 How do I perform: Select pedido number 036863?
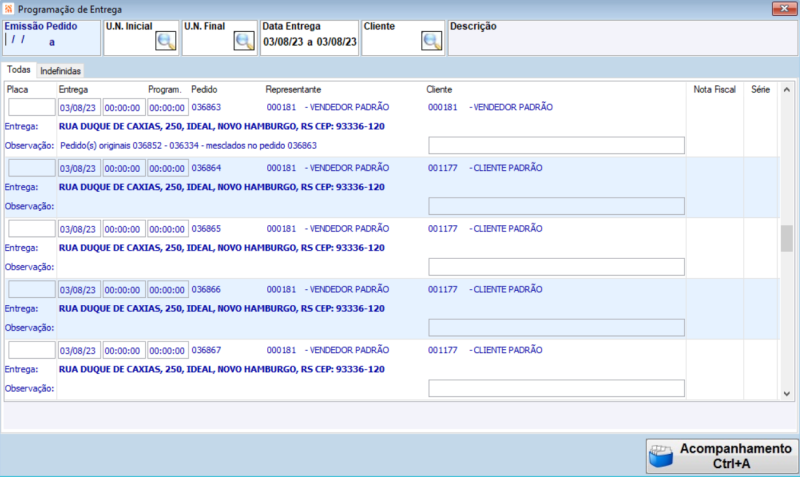pyautogui.click(x=206, y=107)
